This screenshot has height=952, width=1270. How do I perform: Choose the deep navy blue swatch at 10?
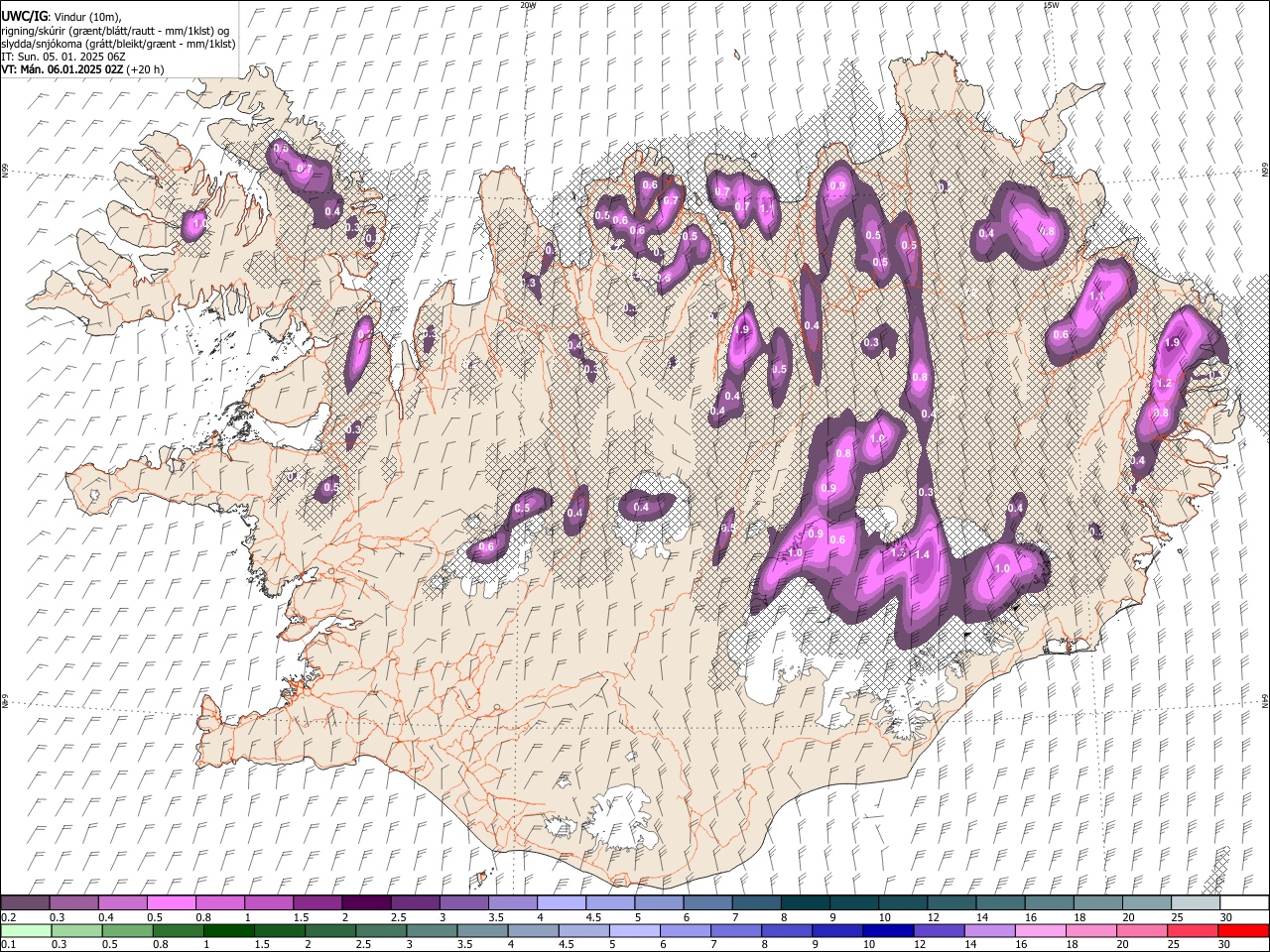pos(887,931)
